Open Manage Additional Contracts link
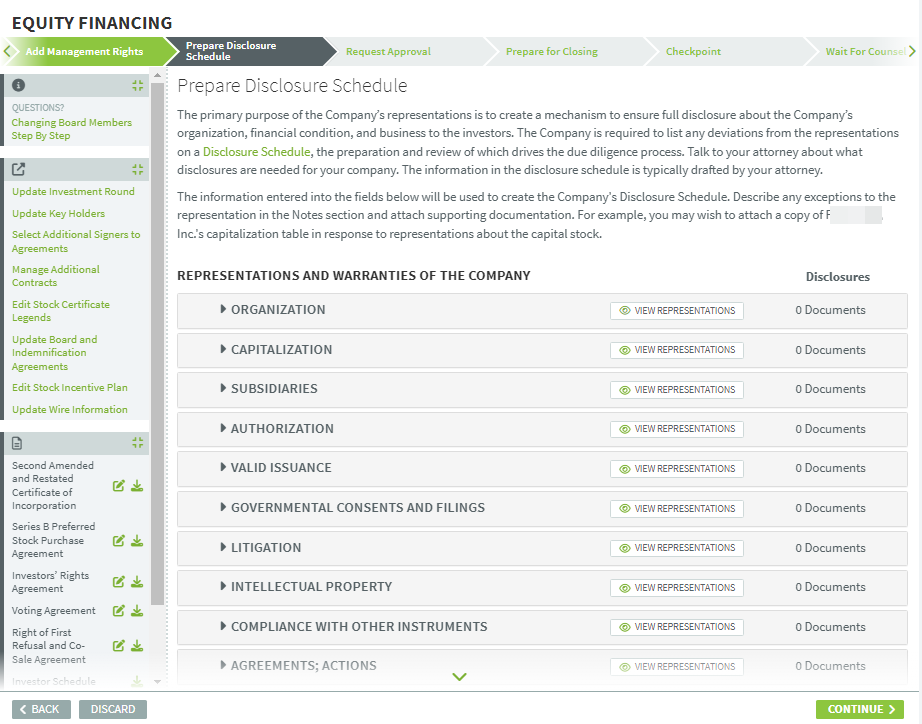Screen dimensions: 922x724 click(x=56, y=276)
